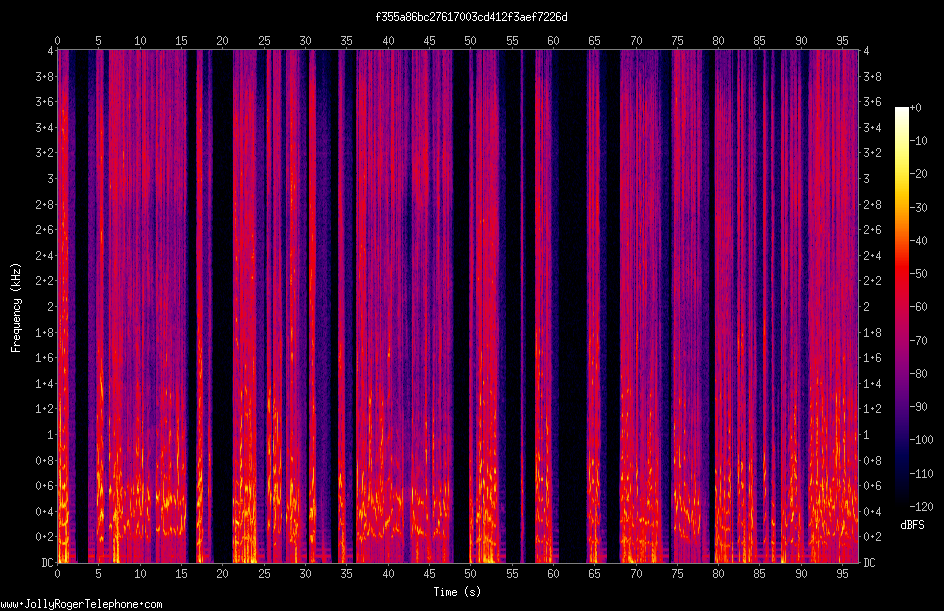This screenshot has width=944, height=611.
Task: Click '1.8' tick on the right frequency axis
Action: 872,332
